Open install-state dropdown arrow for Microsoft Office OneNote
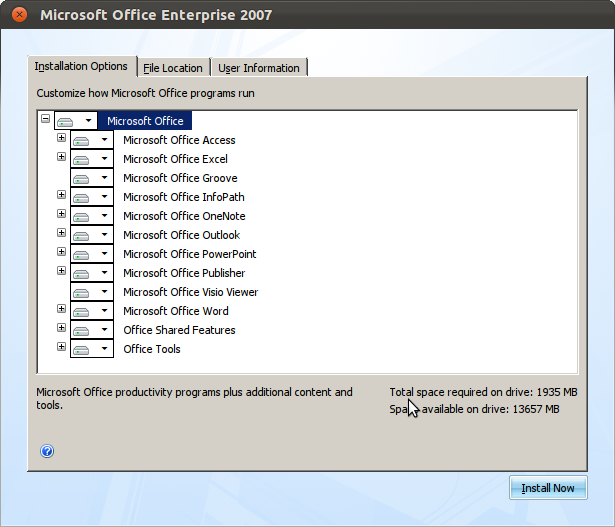This screenshot has height=527, width=615. (x=104, y=215)
